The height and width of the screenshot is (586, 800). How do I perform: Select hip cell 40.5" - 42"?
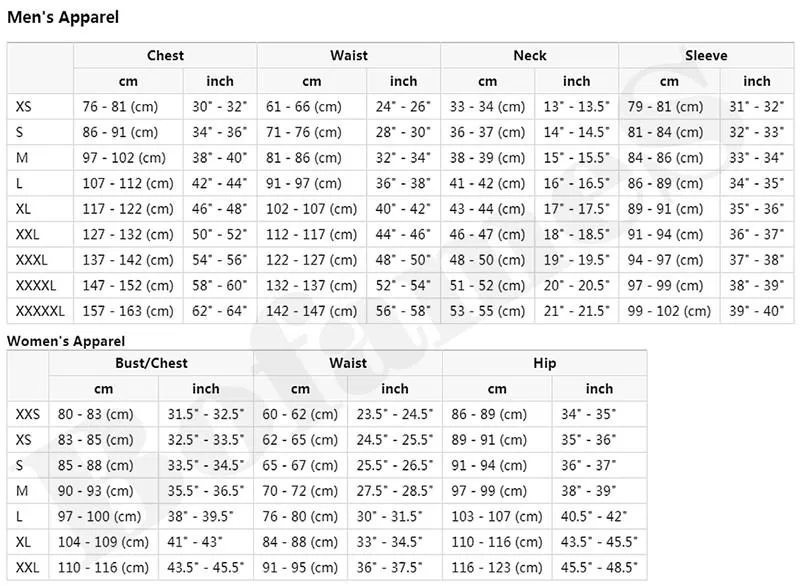pyautogui.click(x=594, y=516)
